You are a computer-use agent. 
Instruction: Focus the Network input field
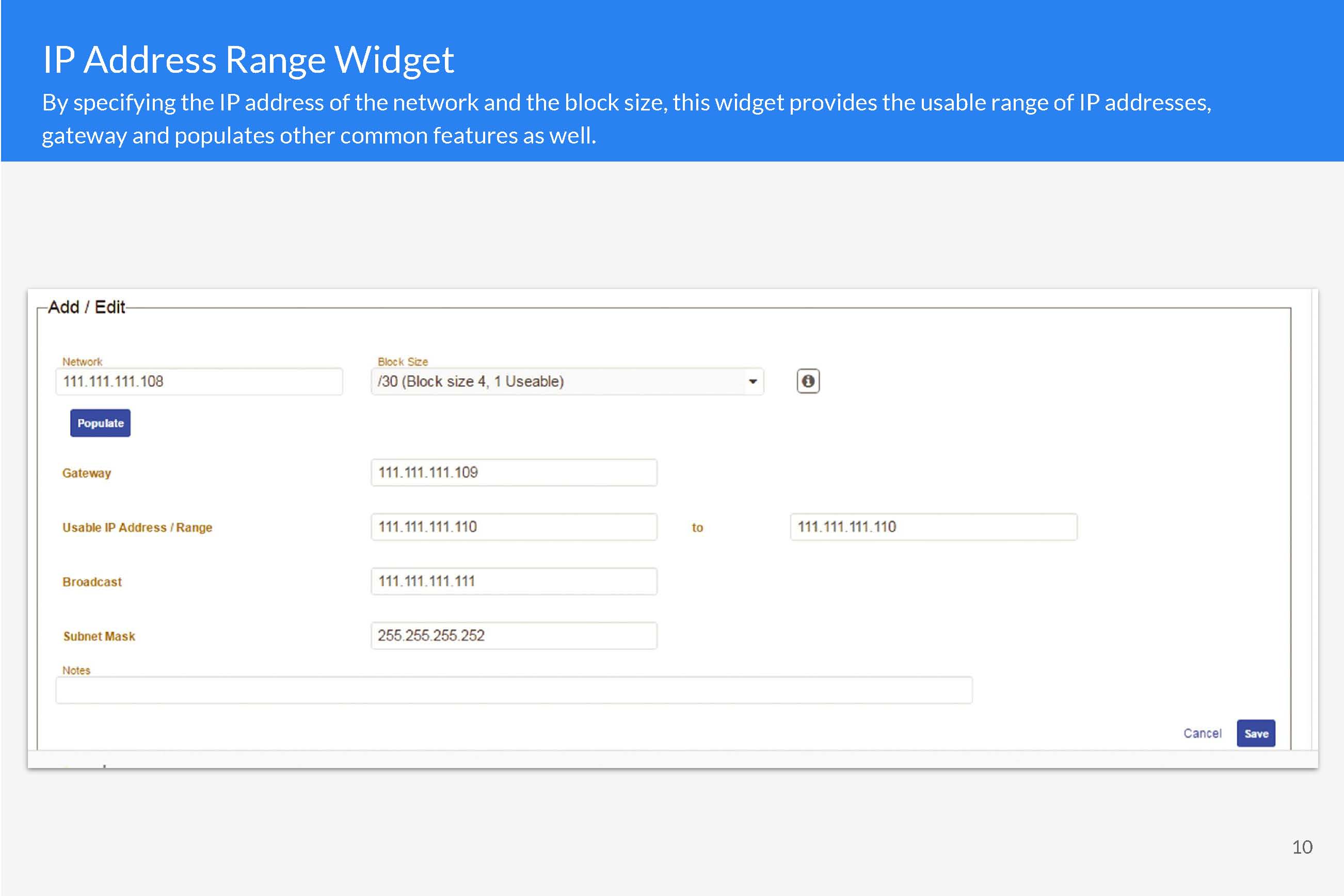tap(199, 381)
